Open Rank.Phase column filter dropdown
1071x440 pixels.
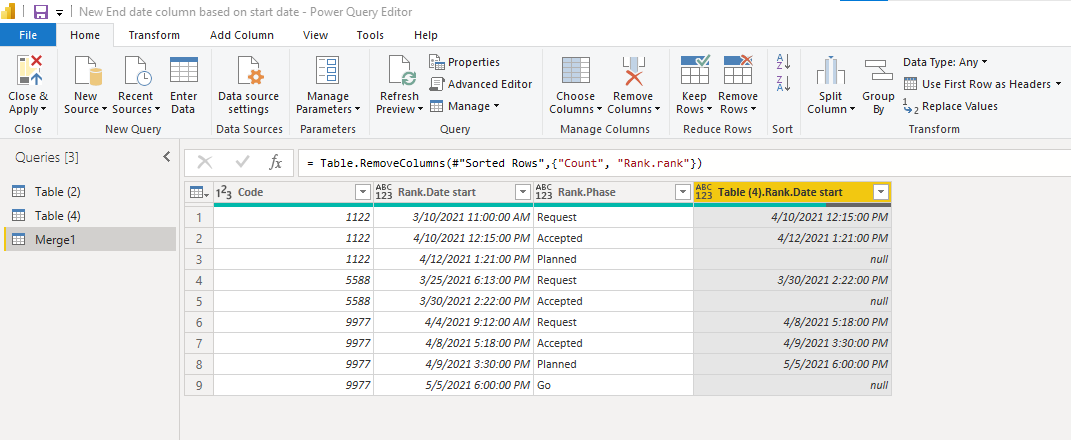682,193
